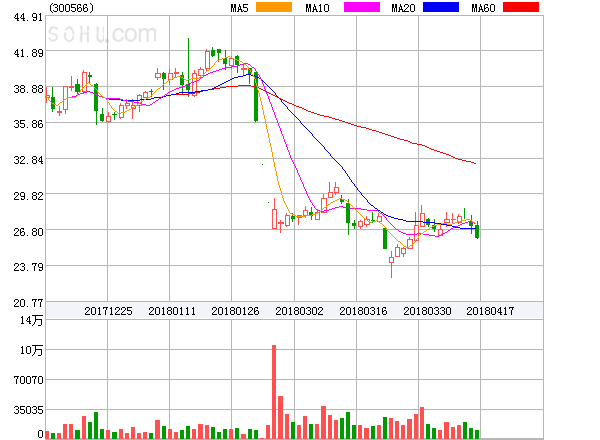600x440 pixels.
Task: Click the magenta MA10 legend swatch
Action: pyautogui.click(x=362, y=7)
